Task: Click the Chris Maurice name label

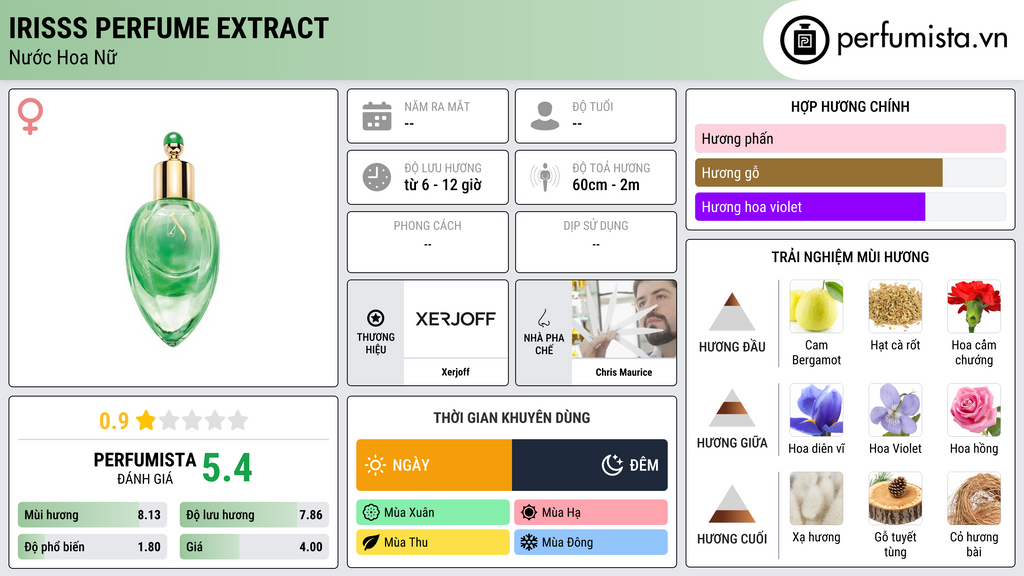Action: tap(624, 372)
